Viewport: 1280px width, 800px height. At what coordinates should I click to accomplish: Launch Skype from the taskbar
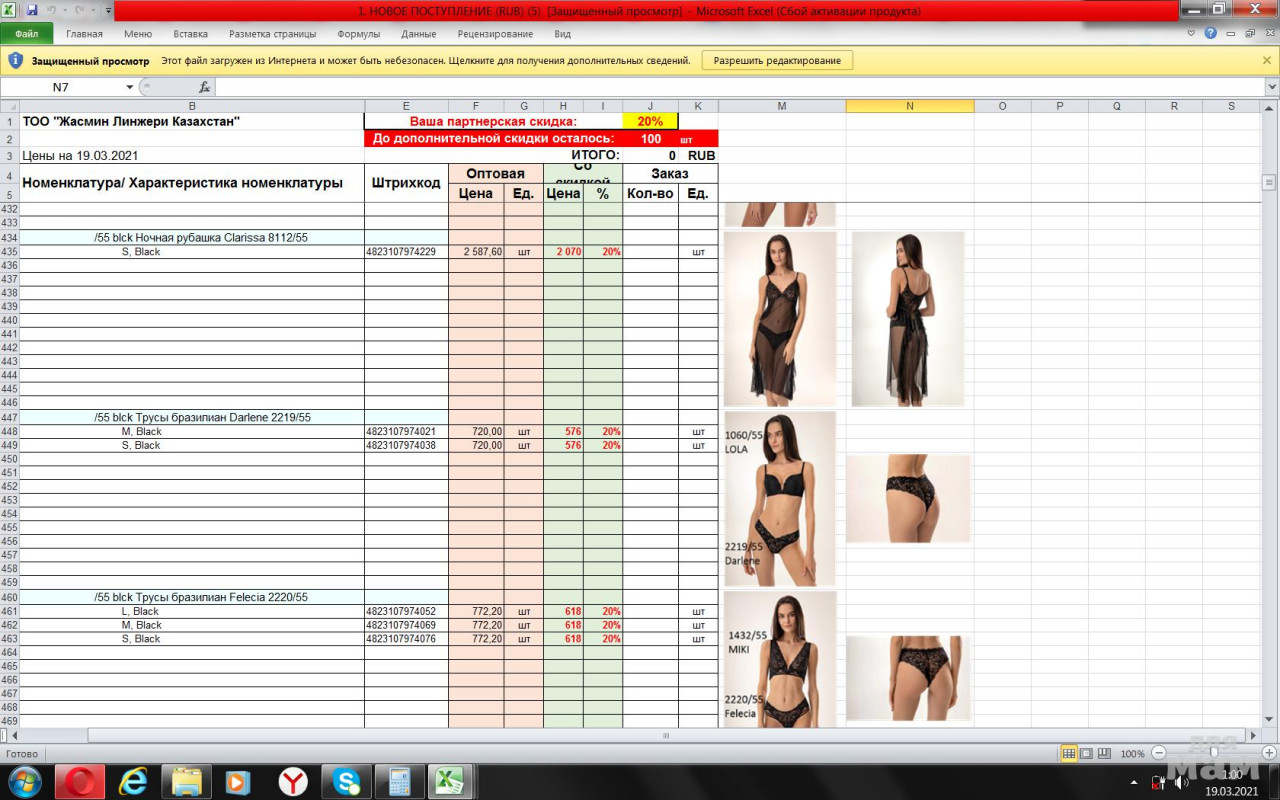(347, 781)
